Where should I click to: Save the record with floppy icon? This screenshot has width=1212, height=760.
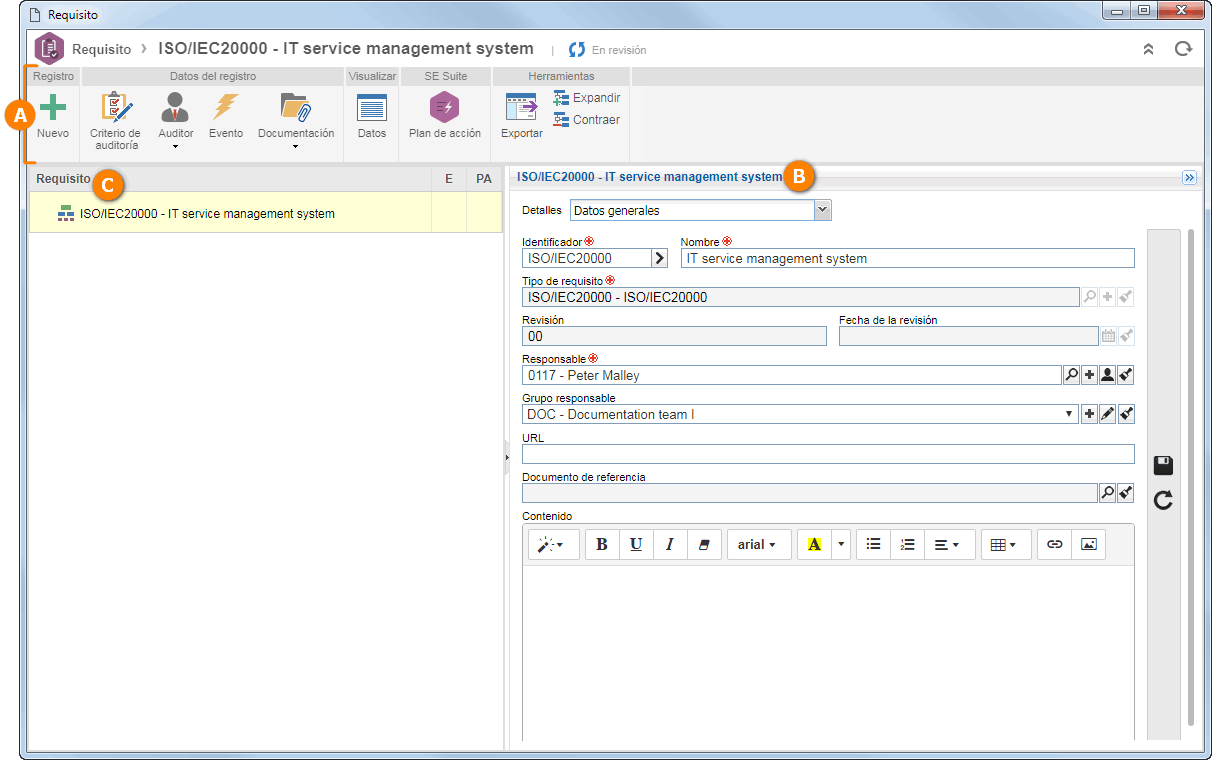(1163, 465)
